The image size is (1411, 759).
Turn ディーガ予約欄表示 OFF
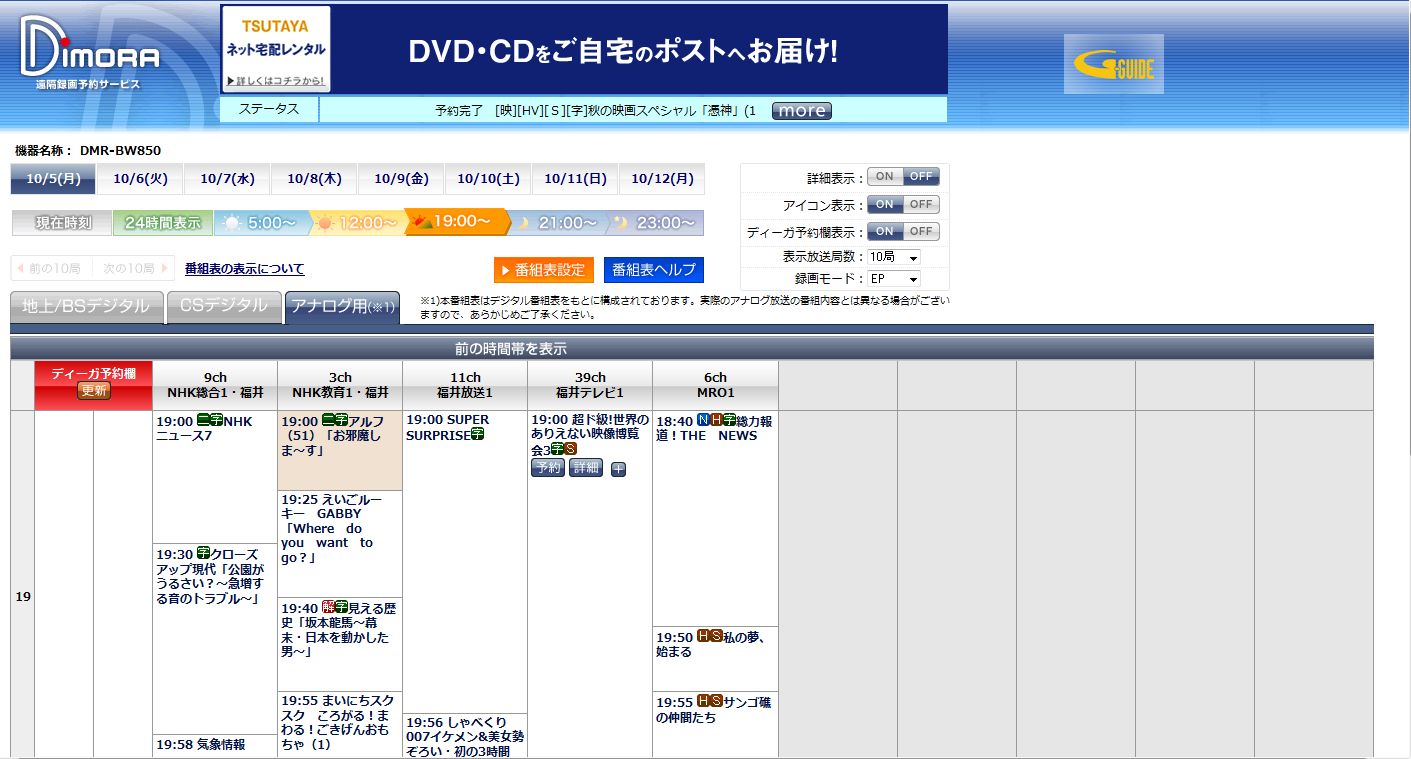coord(921,231)
